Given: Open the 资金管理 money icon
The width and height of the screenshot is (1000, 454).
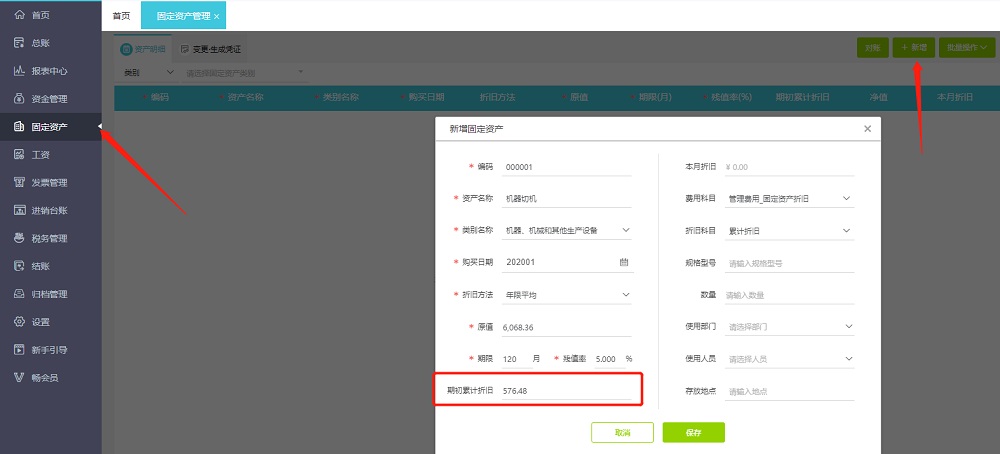Looking at the screenshot, I should tap(19, 99).
